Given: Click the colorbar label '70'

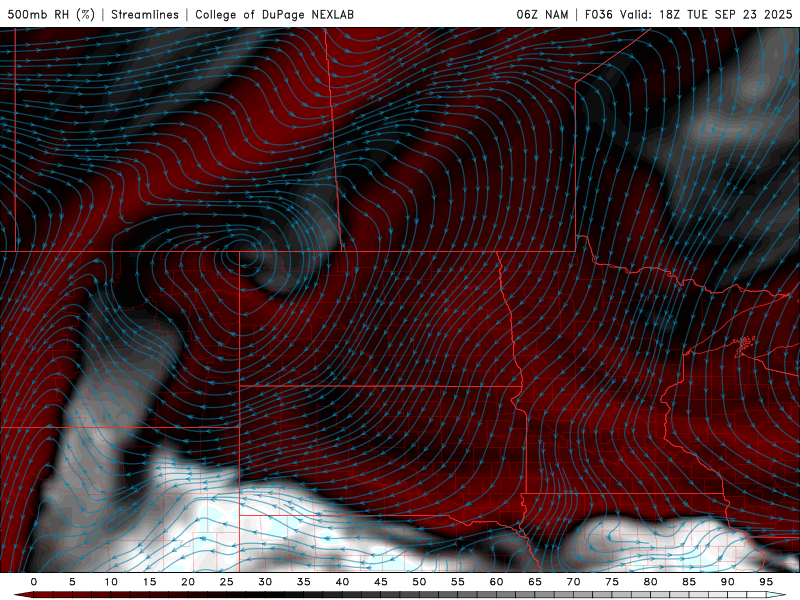Looking at the screenshot, I should 573,582.
